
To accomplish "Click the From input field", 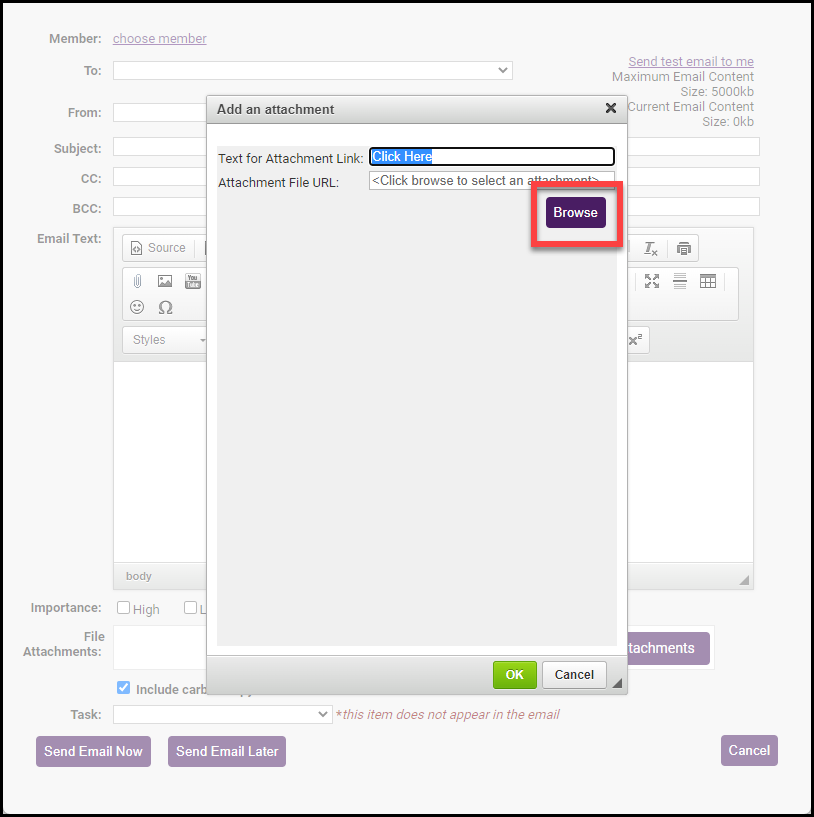I will pyautogui.click(x=160, y=112).
